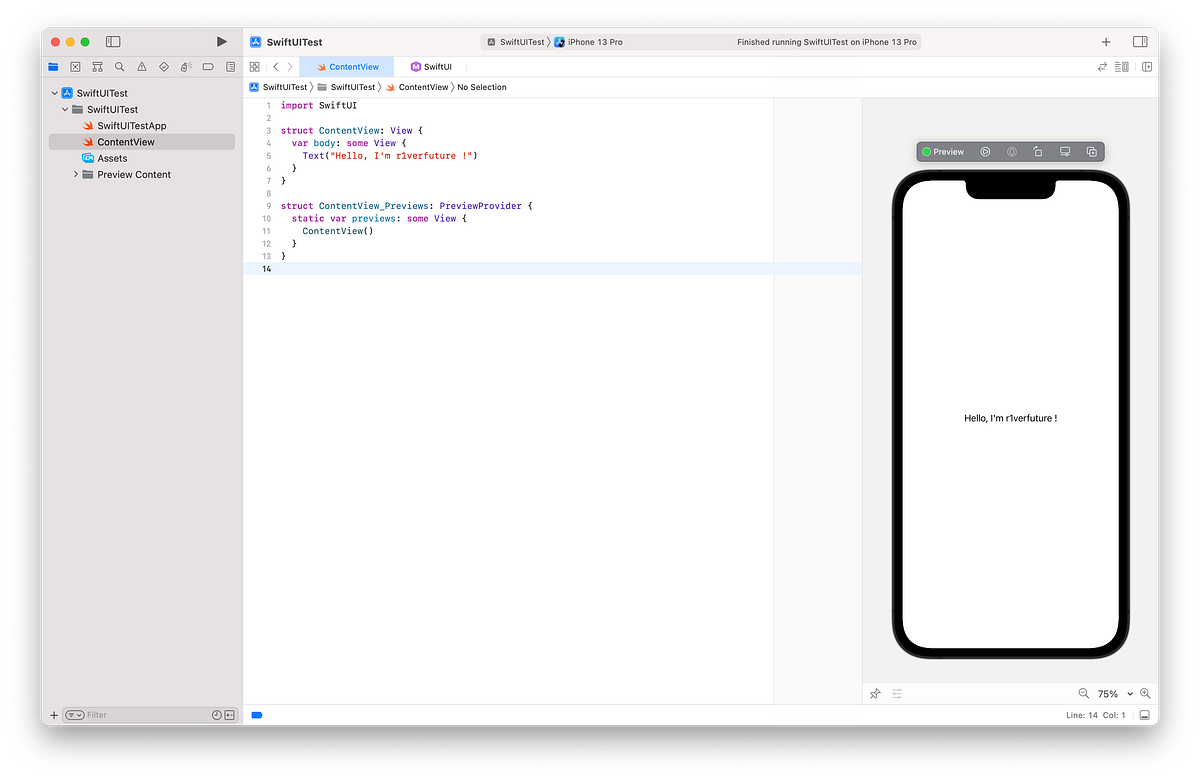Image resolution: width=1200 pixels, height=780 pixels.
Task: Click the green Preview status button
Action: point(943,151)
